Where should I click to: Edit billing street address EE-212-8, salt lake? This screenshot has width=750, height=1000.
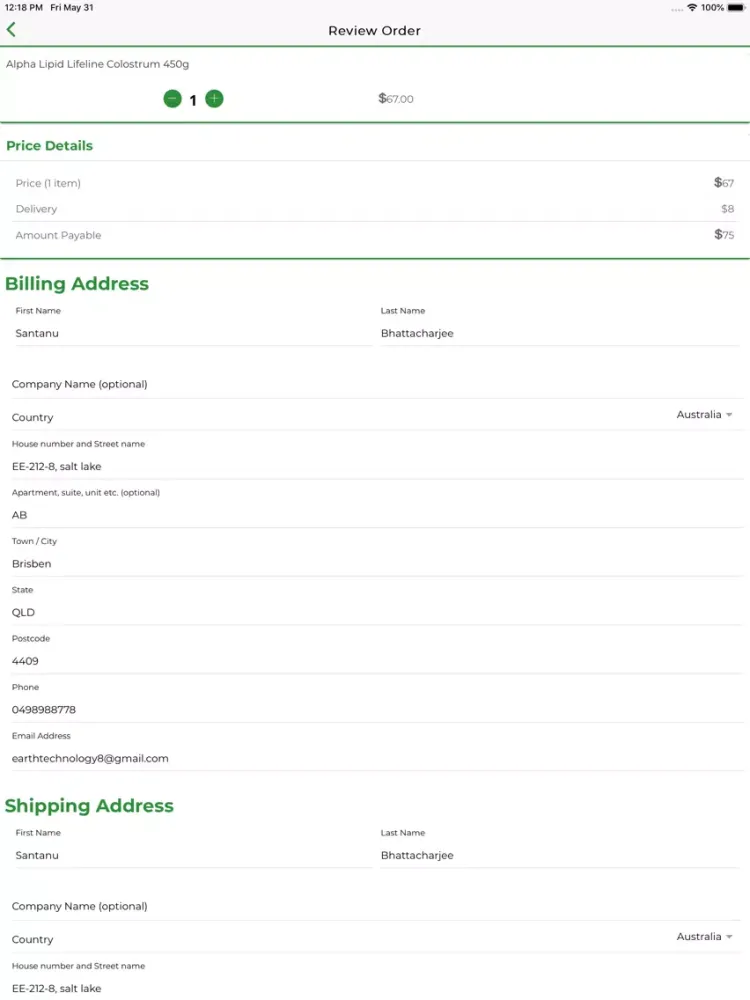[x=375, y=466]
